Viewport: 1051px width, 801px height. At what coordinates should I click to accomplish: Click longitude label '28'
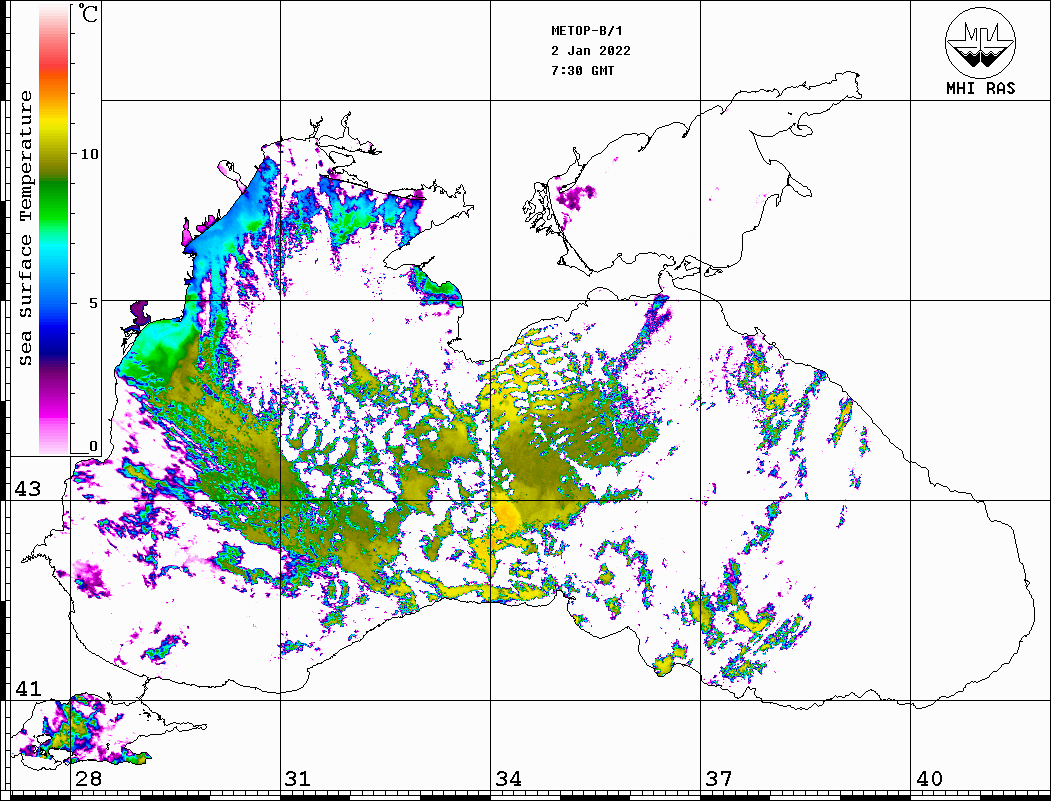(88, 778)
